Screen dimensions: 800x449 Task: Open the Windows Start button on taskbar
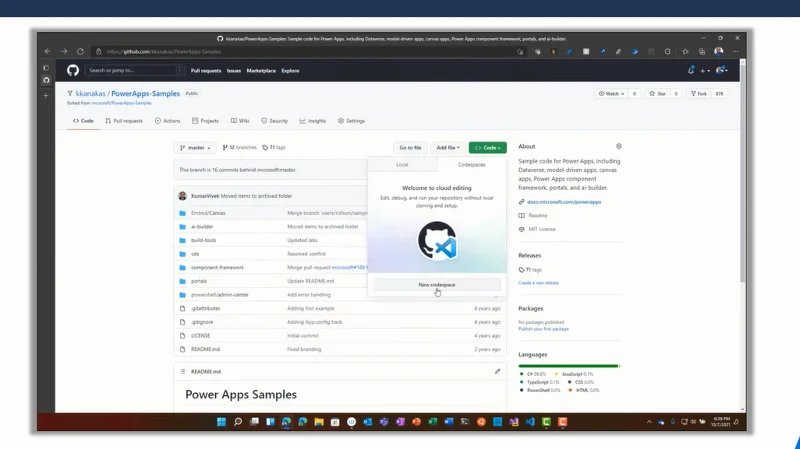[221, 422]
